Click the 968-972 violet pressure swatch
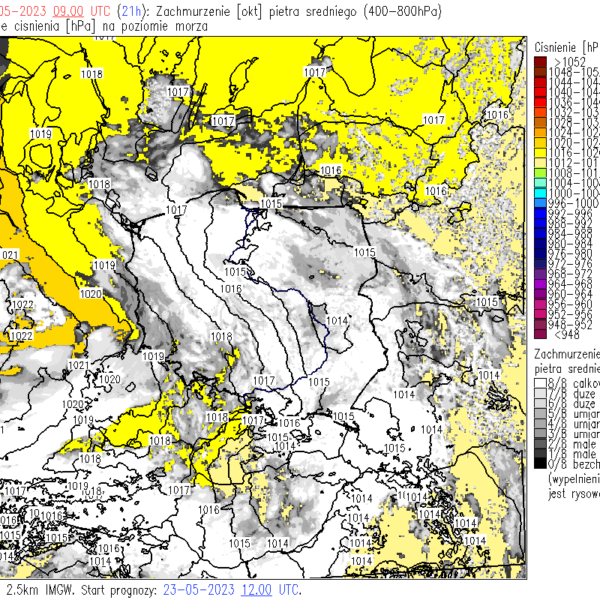The image size is (600, 600). (540, 273)
